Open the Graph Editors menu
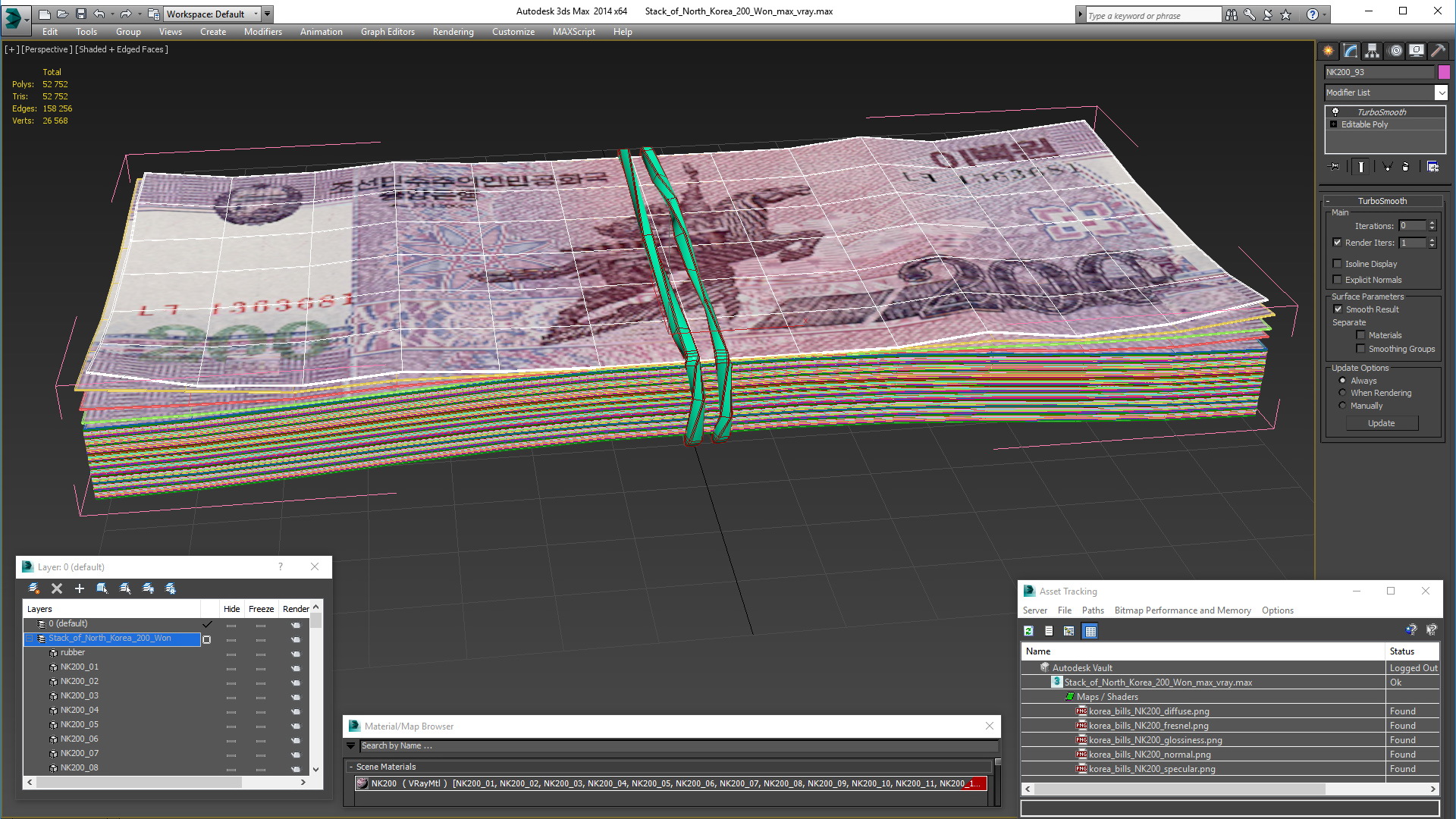This screenshot has width=1456, height=819. pyautogui.click(x=388, y=32)
